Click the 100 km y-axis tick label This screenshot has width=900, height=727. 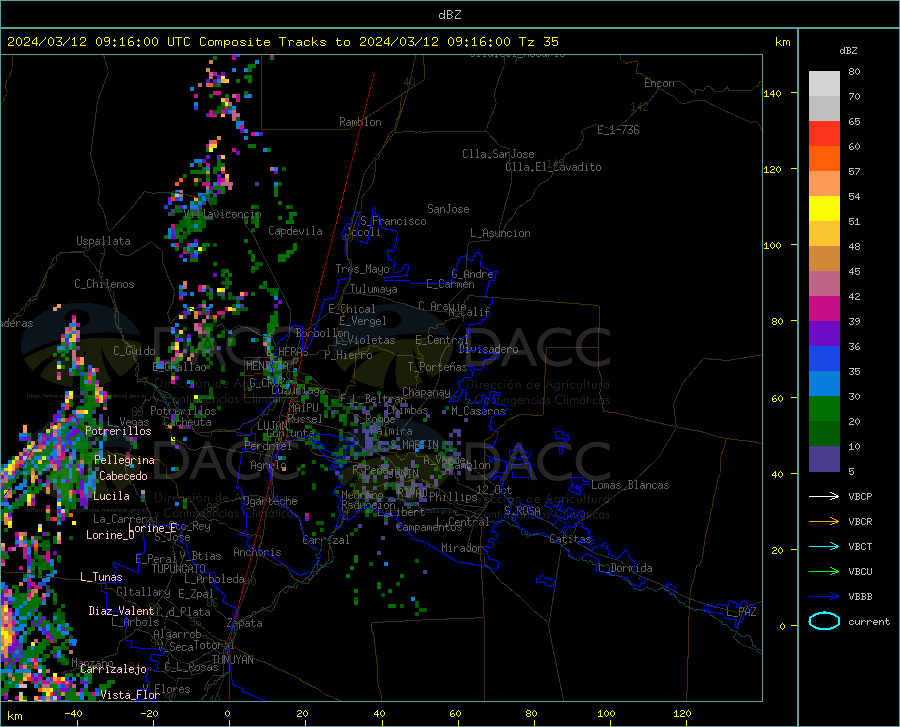[772, 245]
